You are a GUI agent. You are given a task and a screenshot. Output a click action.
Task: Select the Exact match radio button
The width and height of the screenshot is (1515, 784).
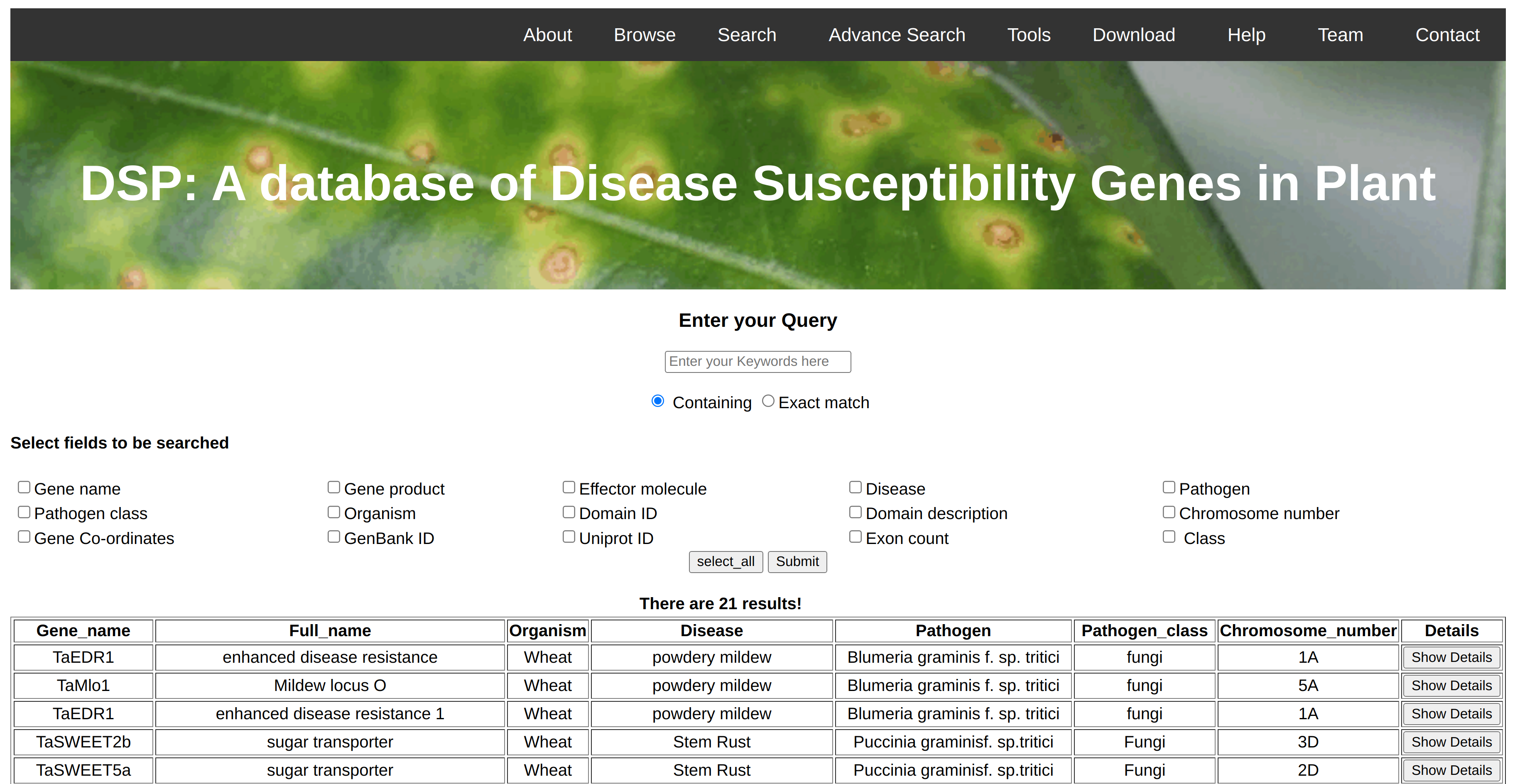[x=767, y=401]
